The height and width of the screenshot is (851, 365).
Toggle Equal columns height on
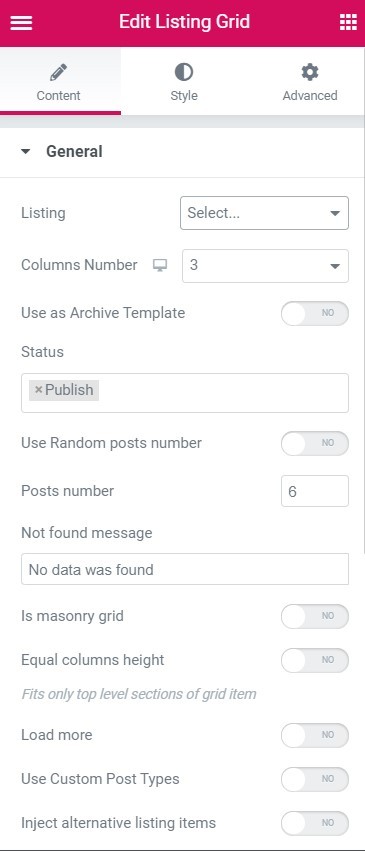pyautogui.click(x=315, y=661)
